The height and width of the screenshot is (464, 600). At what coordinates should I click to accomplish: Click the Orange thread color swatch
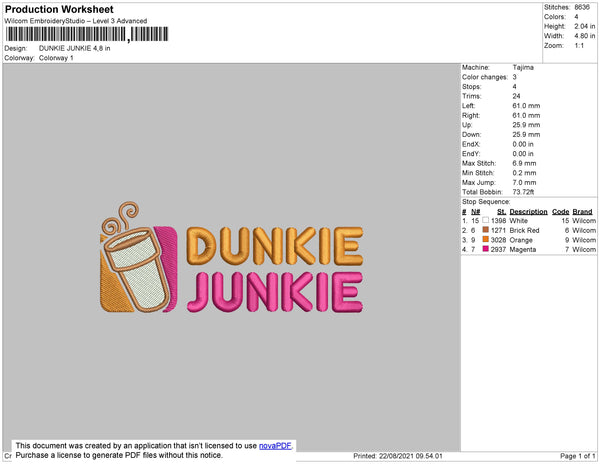tap(486, 239)
